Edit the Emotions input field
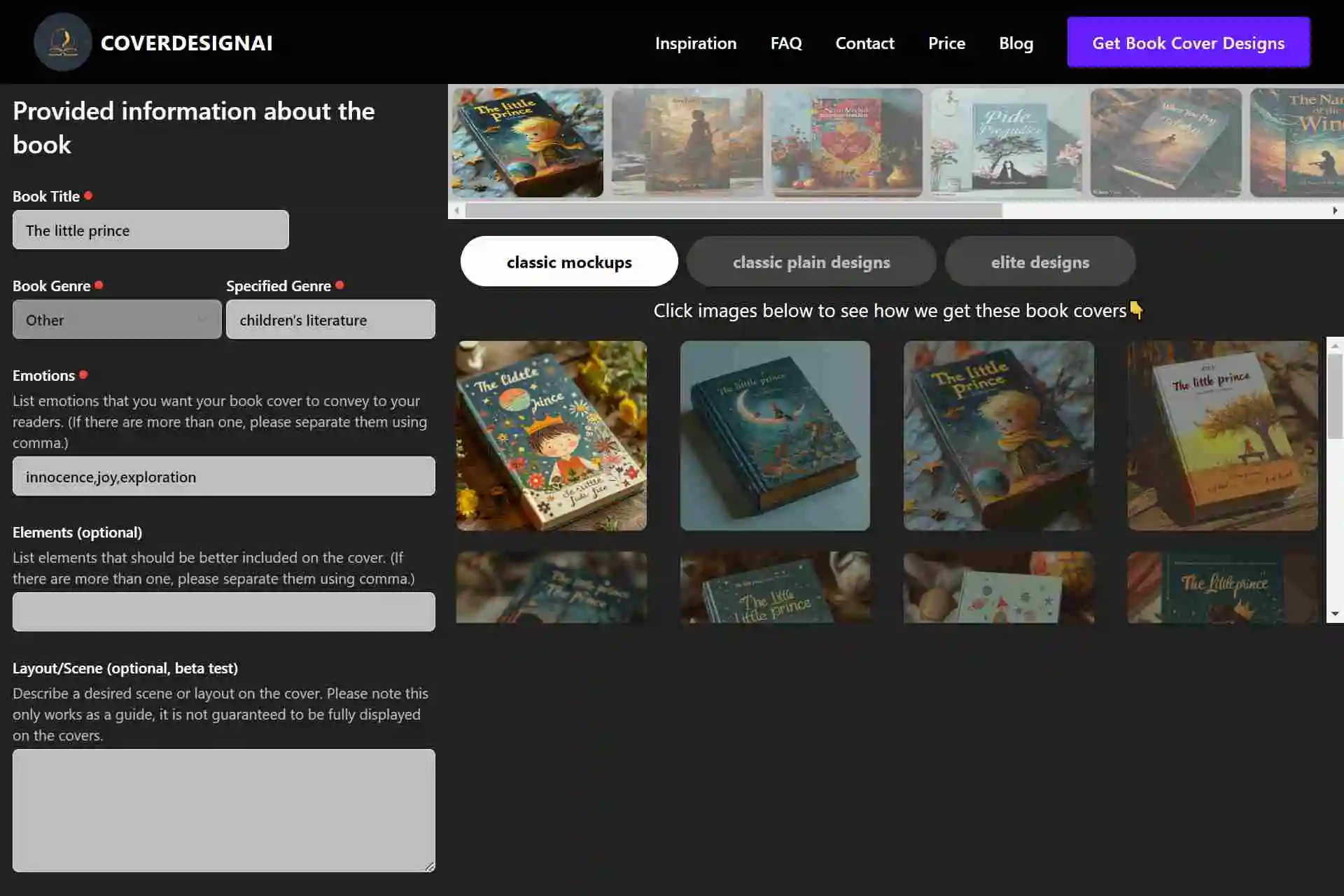The width and height of the screenshot is (1344, 896). (224, 476)
